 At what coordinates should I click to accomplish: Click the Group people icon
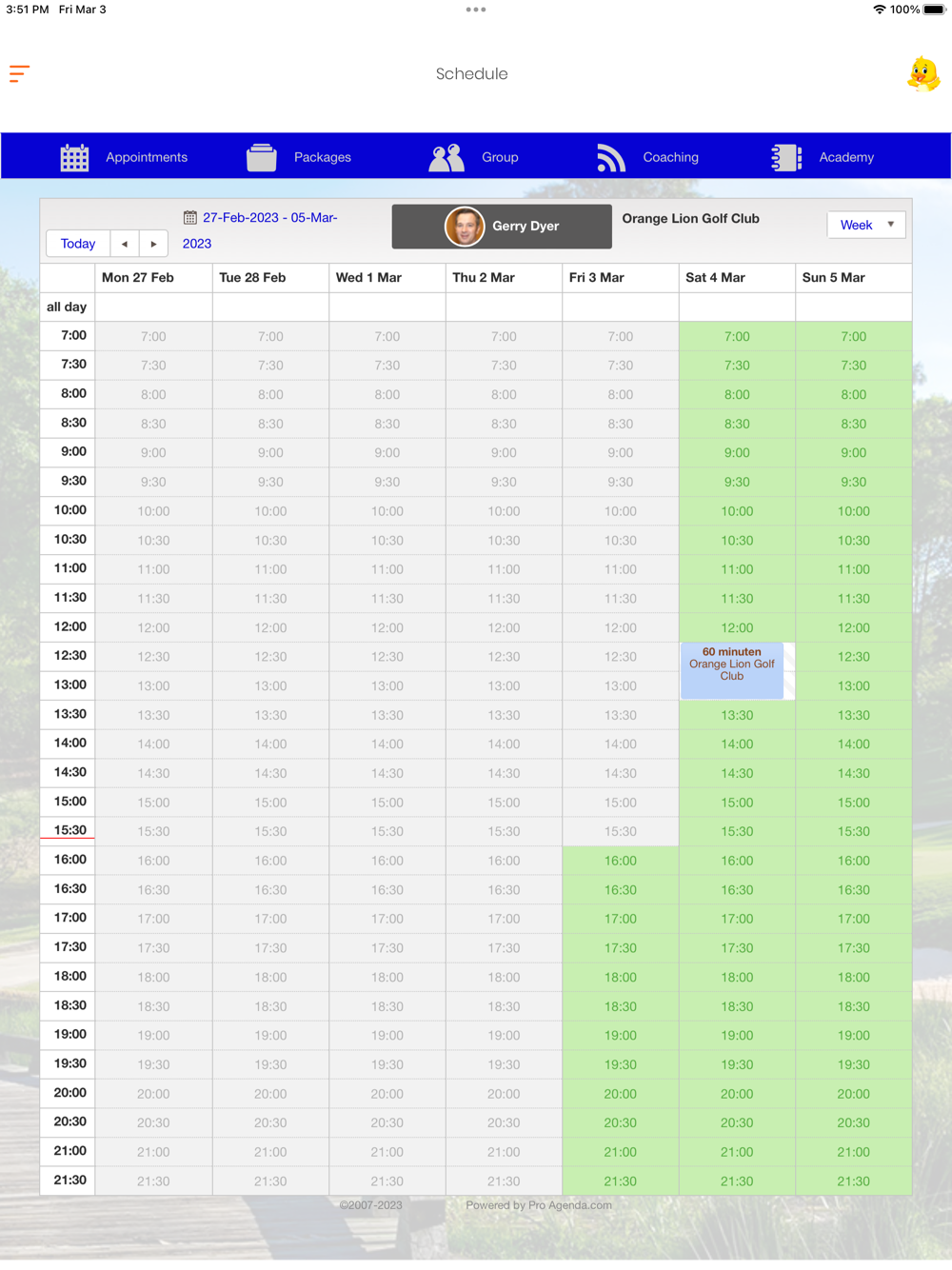(x=446, y=157)
